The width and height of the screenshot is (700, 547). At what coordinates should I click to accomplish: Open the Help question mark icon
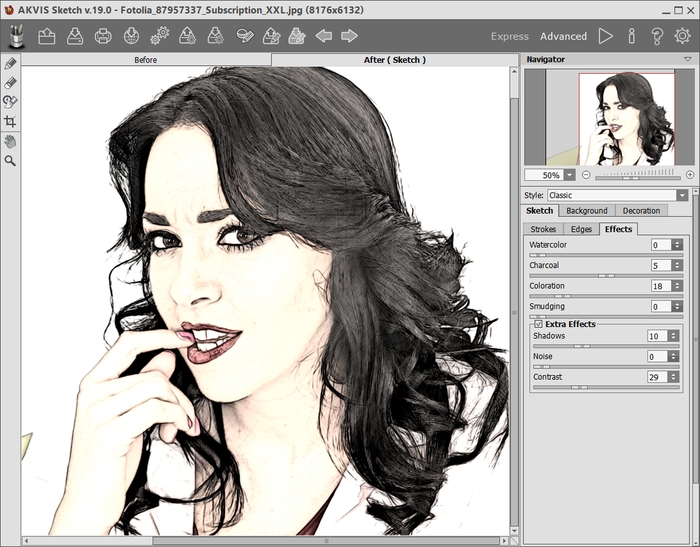point(657,36)
